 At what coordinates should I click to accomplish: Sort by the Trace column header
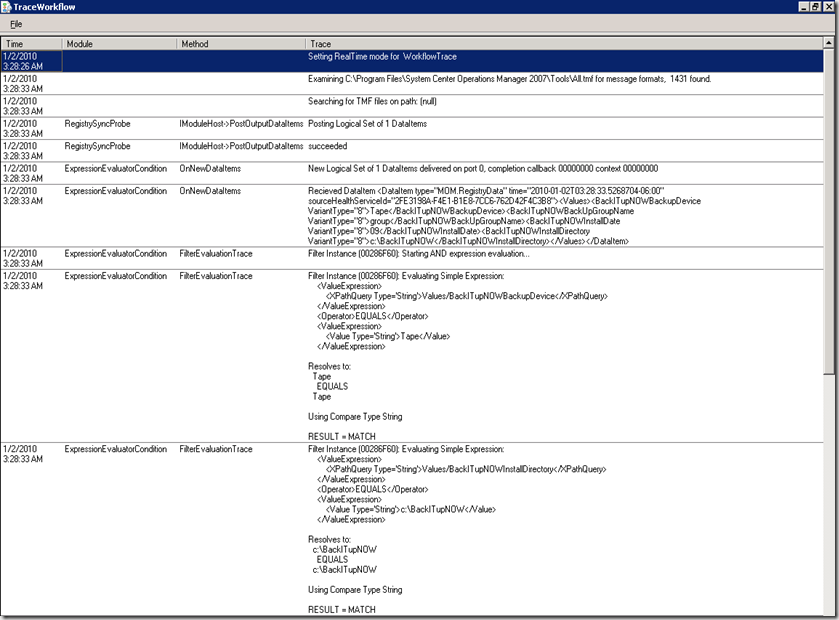click(x=564, y=44)
